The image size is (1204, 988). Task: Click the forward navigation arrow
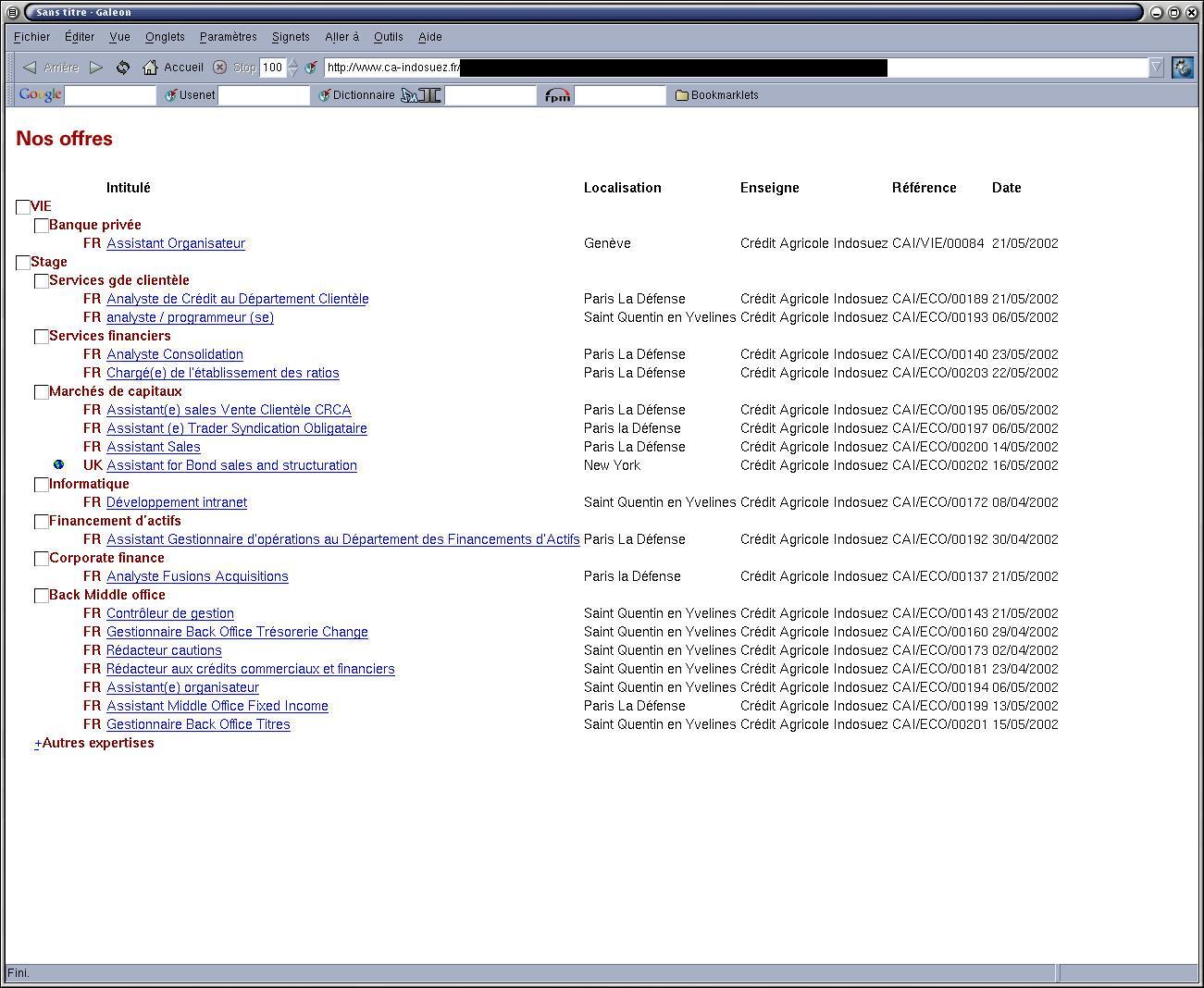point(96,68)
